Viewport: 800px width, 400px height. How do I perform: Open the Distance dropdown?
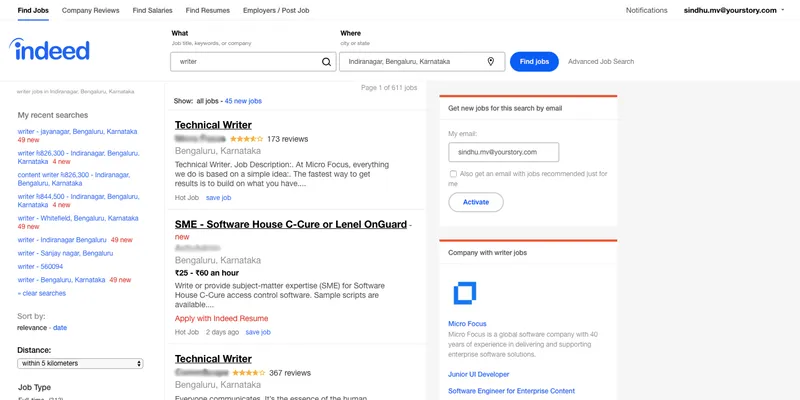pos(80,363)
